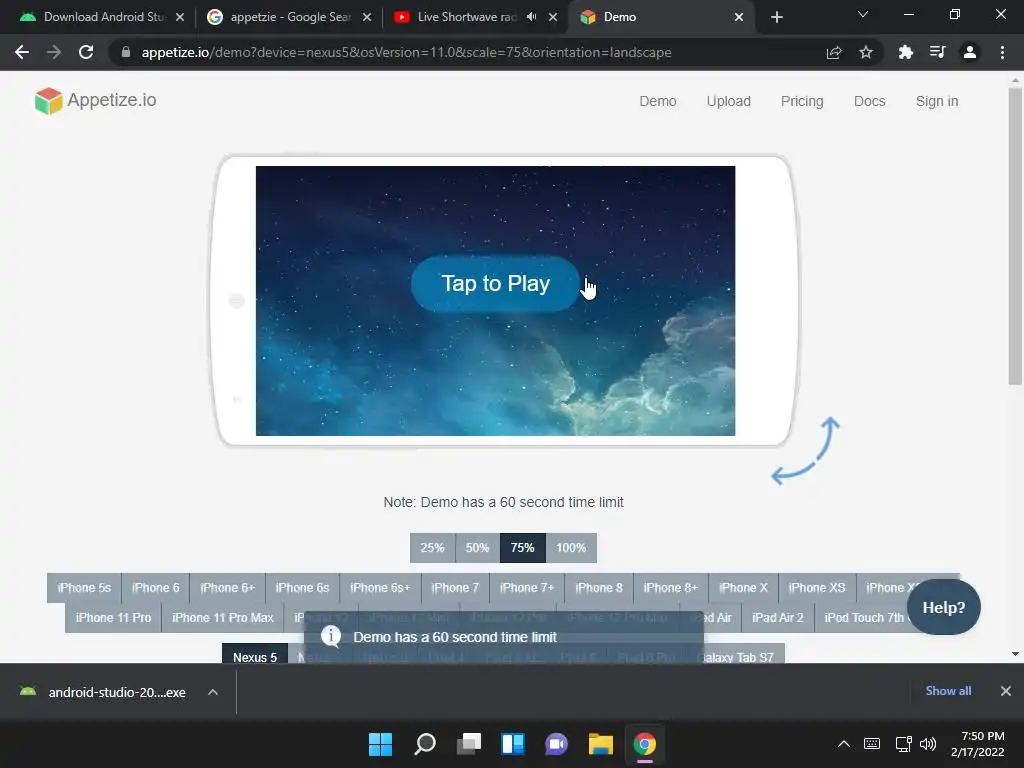Choose the iPhone 8+ device
This screenshot has width=1024, height=768.
pyautogui.click(x=671, y=588)
